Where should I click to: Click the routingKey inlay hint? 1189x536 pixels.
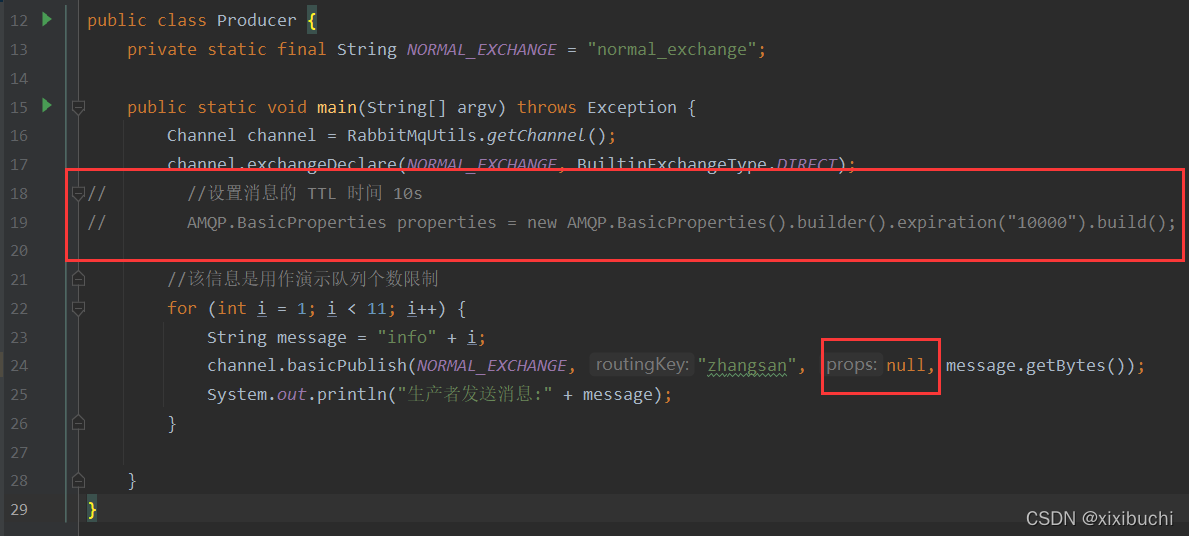coord(642,365)
